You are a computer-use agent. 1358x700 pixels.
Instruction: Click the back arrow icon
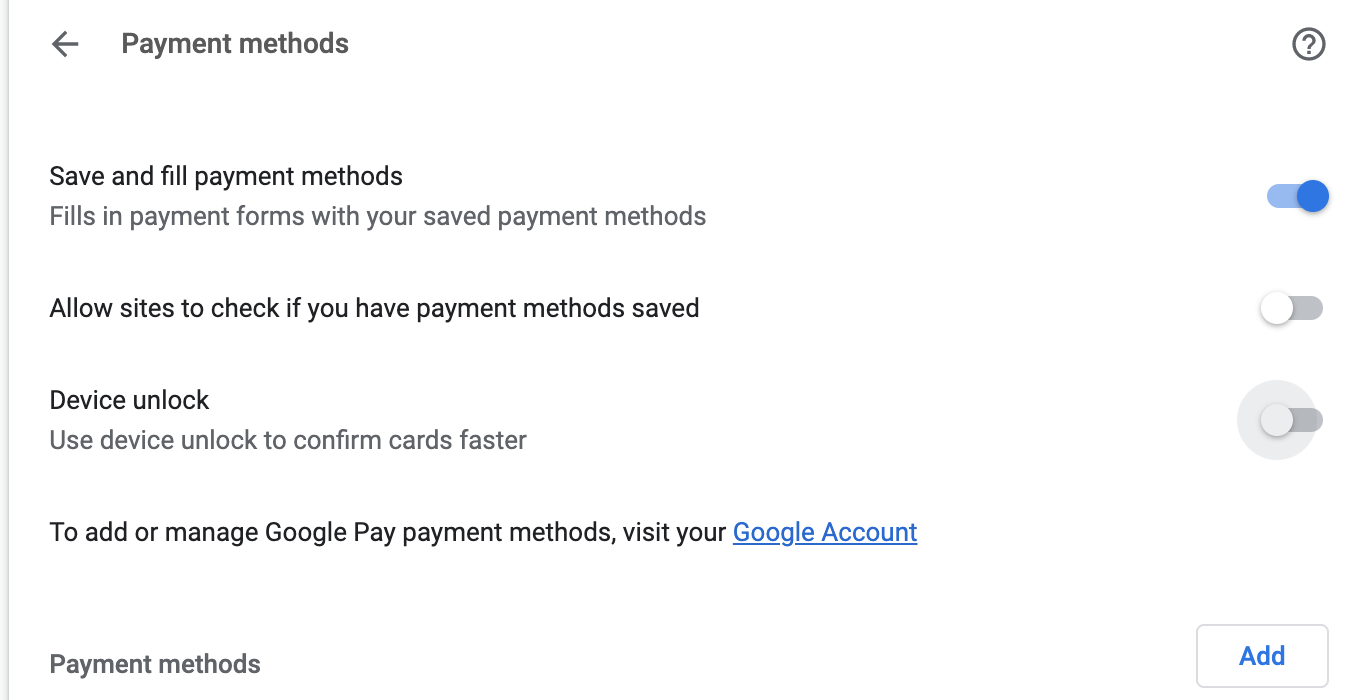point(65,44)
